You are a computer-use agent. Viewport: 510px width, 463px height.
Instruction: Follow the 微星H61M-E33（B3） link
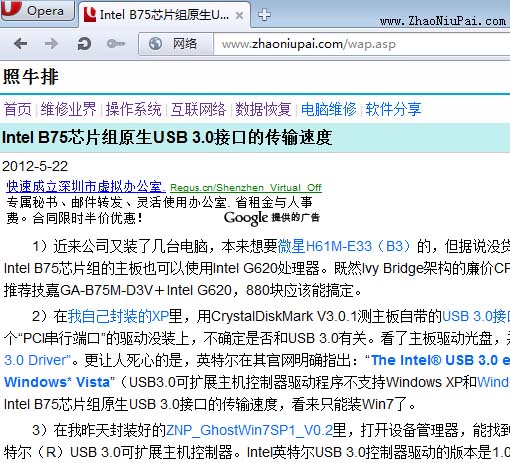point(344,246)
